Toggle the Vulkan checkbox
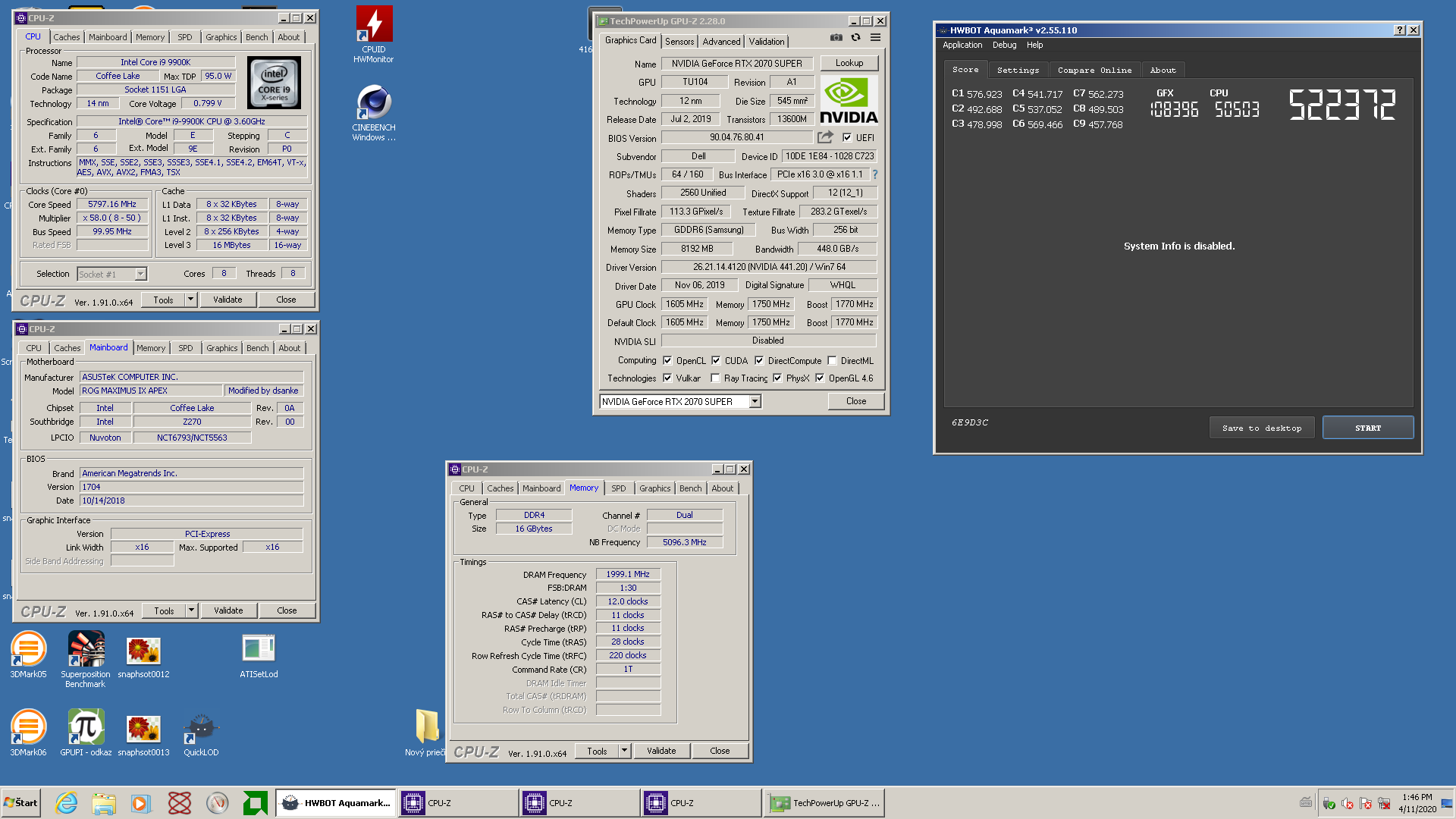The height and width of the screenshot is (819, 1456). (667, 378)
